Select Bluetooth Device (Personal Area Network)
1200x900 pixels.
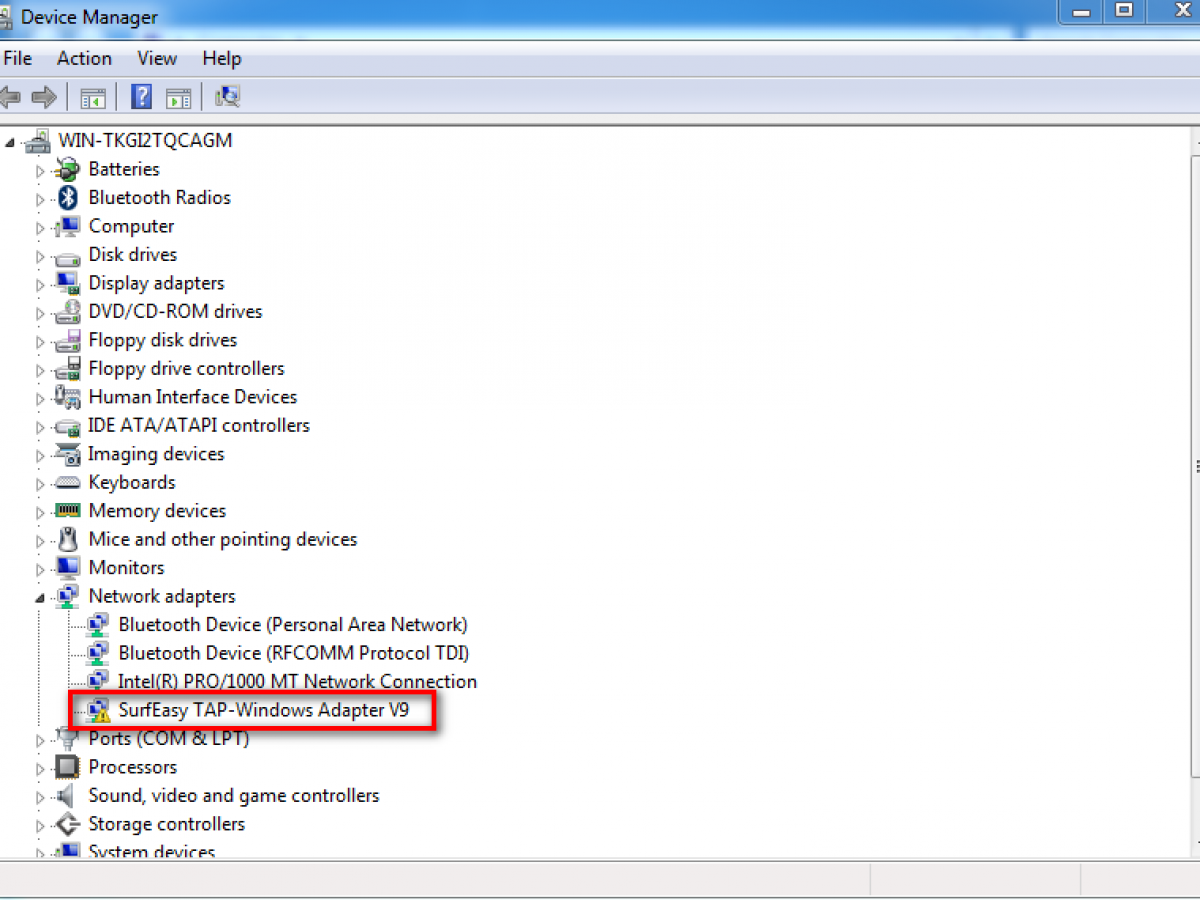(293, 624)
